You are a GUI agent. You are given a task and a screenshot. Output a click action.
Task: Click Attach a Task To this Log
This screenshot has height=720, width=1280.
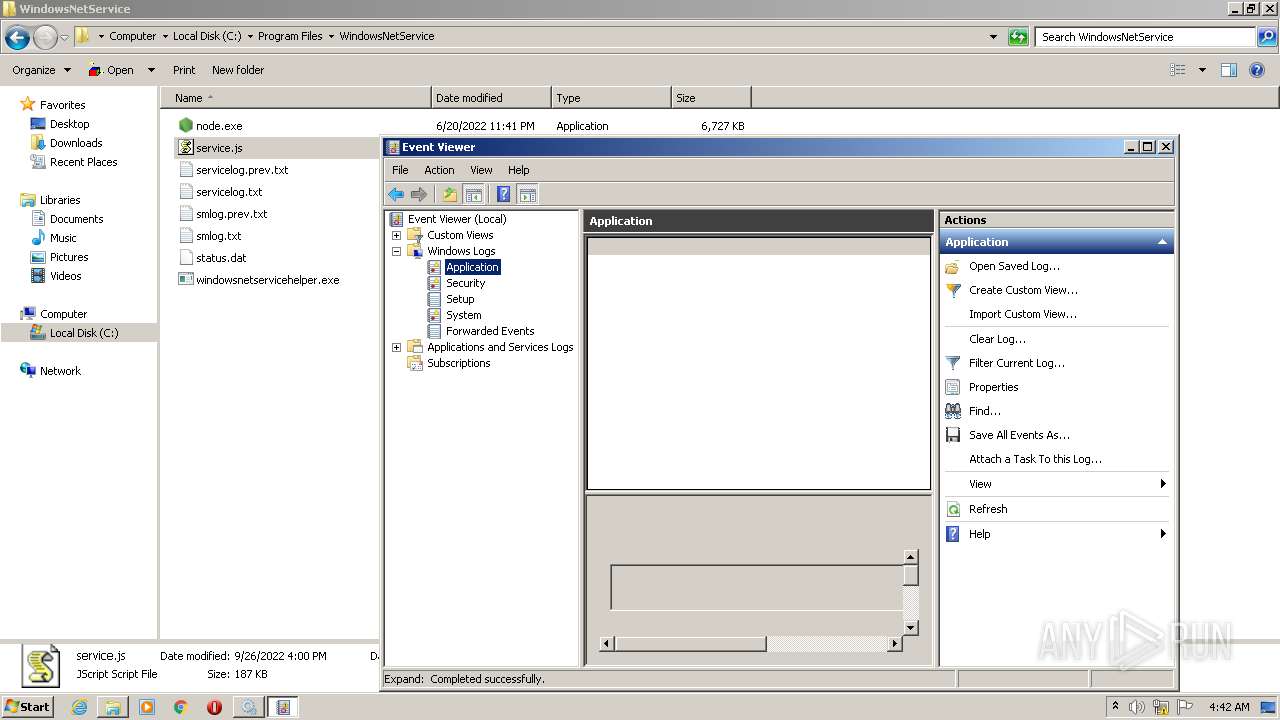[1035, 459]
